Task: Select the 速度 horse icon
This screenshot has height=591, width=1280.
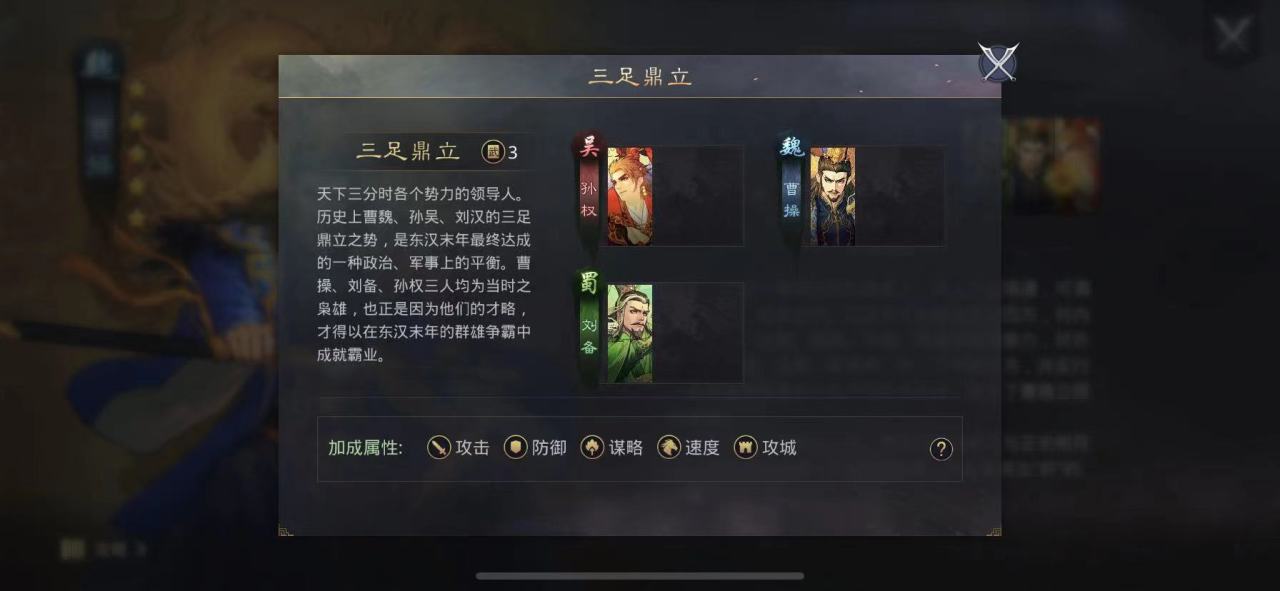Action: [x=669, y=448]
